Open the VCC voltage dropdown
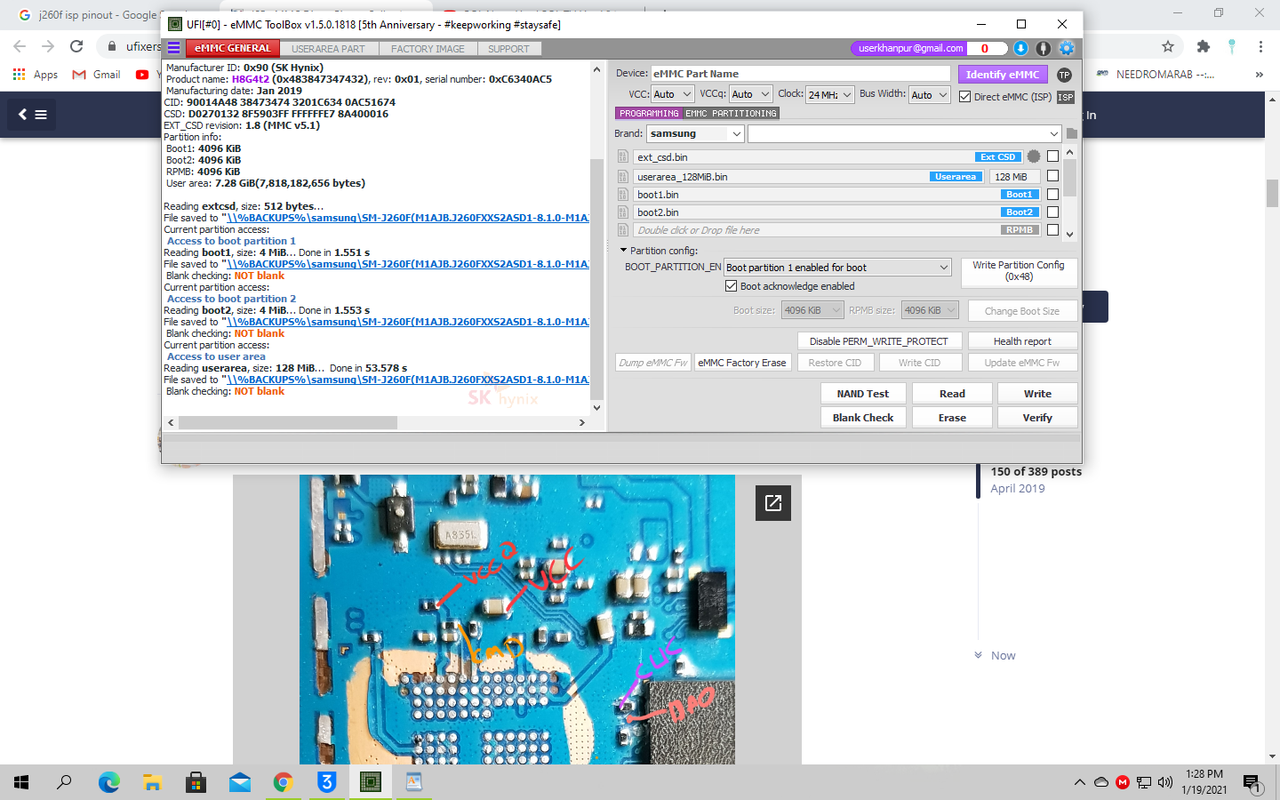 coord(672,94)
